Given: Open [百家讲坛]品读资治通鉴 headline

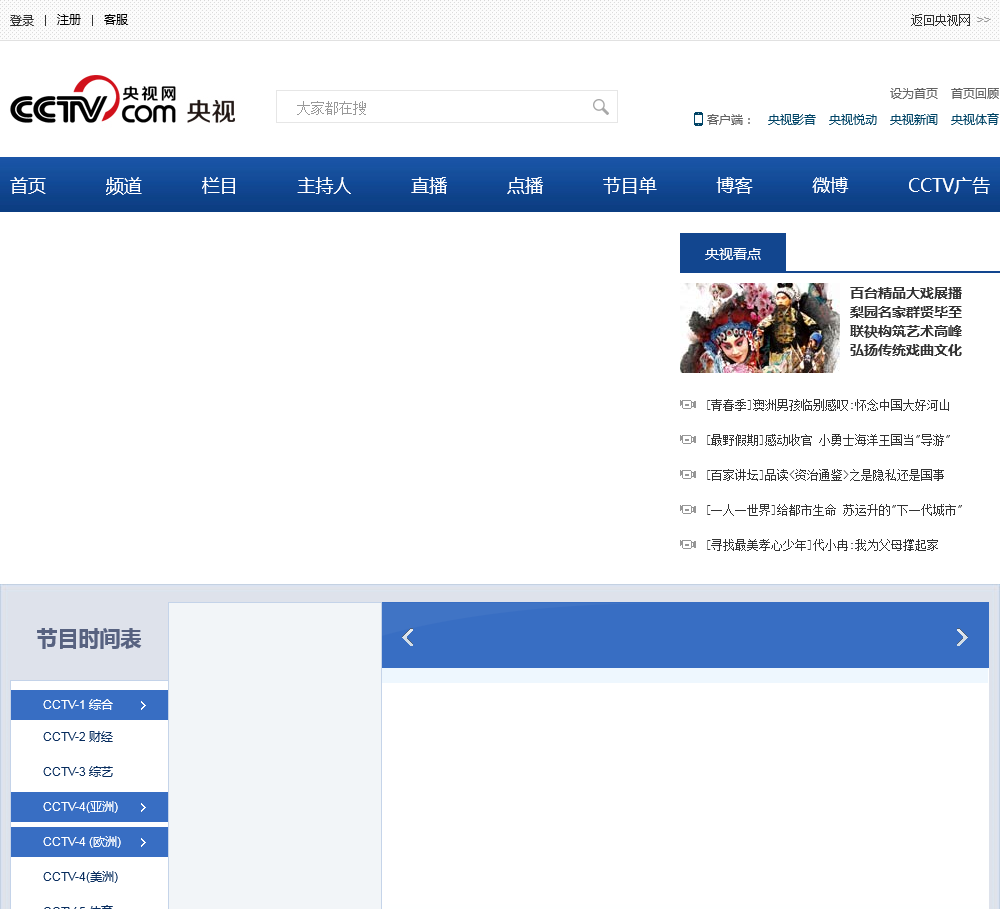Looking at the screenshot, I should 825,475.
